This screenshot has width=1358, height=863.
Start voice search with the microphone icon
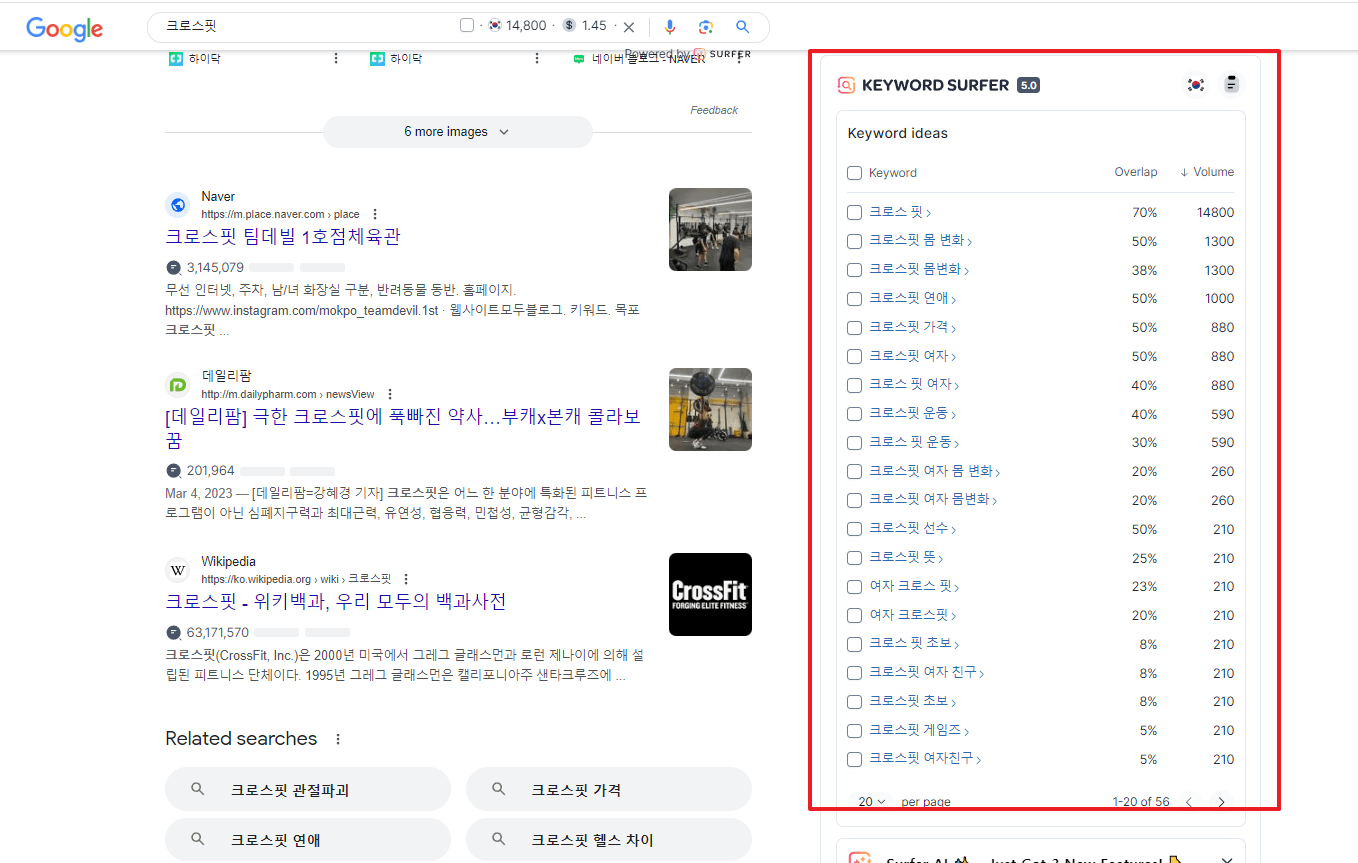(670, 27)
